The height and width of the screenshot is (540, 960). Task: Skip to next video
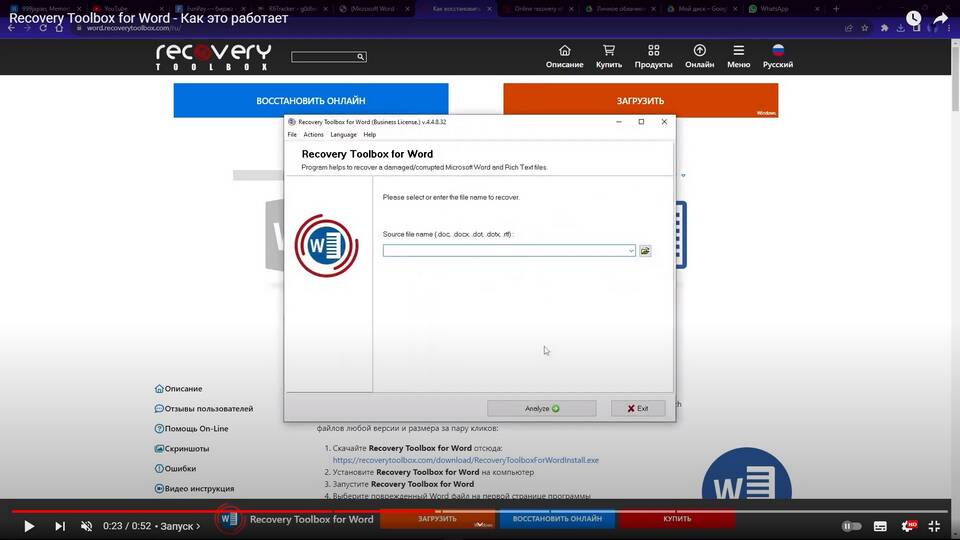click(x=59, y=526)
